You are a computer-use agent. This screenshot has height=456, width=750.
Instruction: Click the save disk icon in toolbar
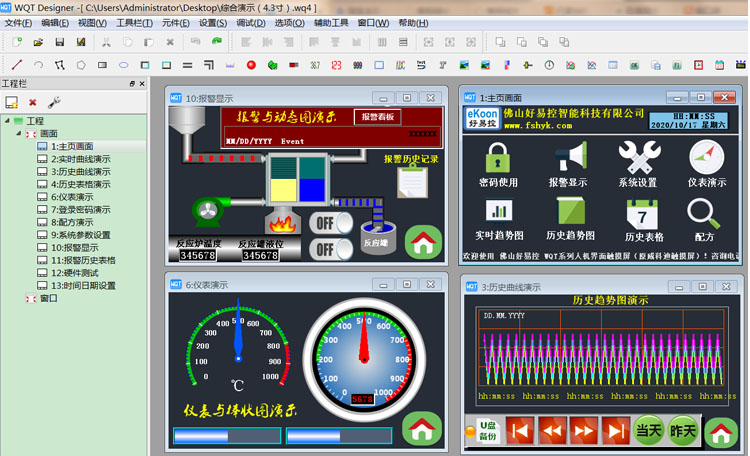coord(59,42)
